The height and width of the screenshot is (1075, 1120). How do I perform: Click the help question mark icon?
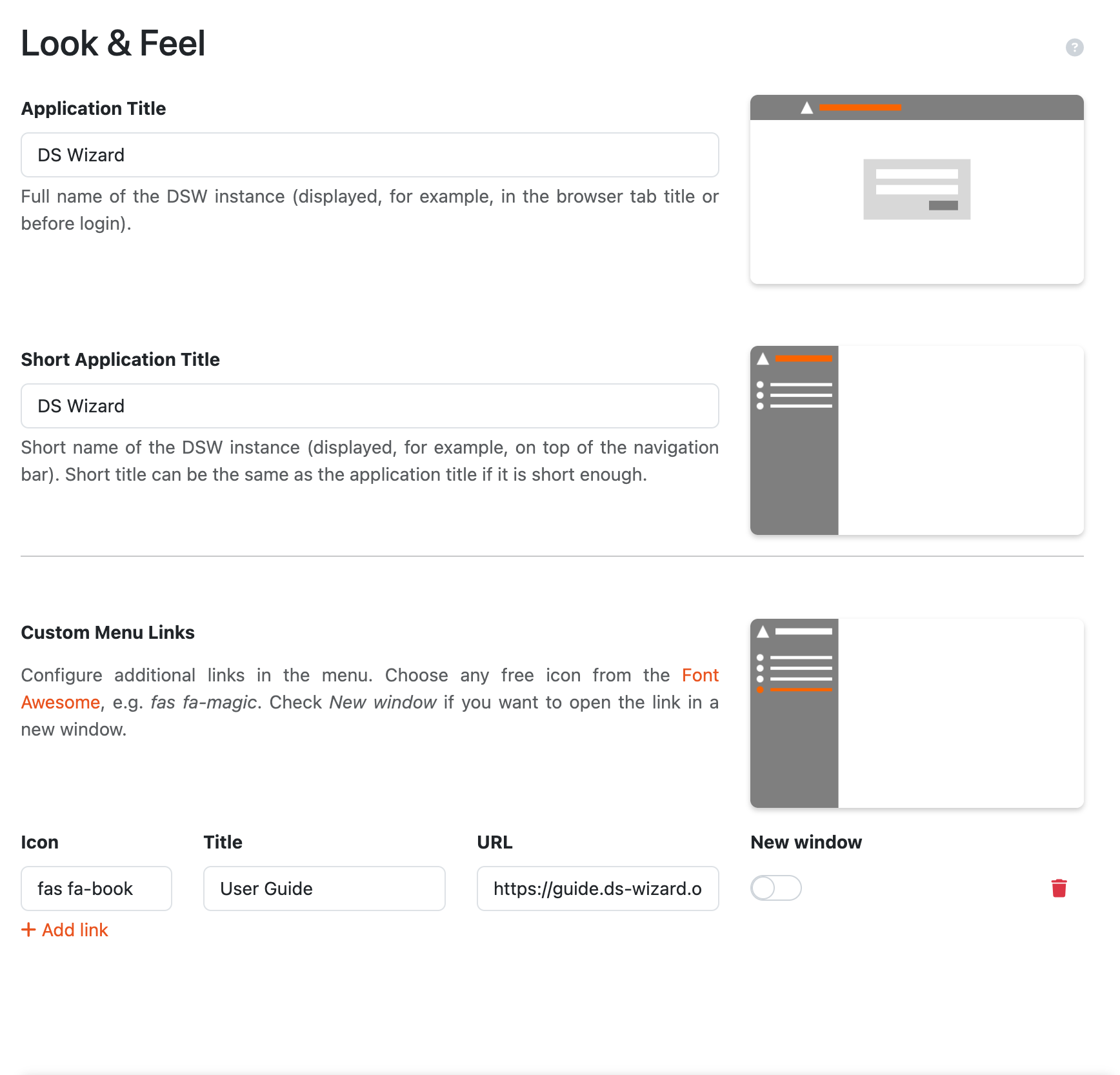(x=1074, y=47)
